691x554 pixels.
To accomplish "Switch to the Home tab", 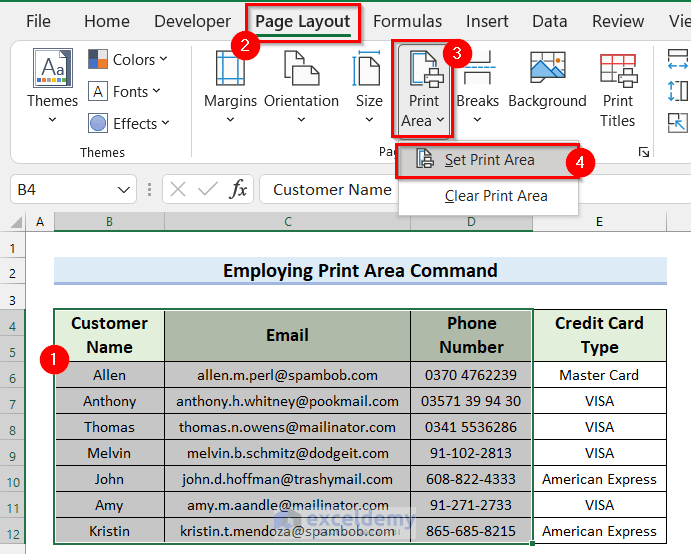I will (x=107, y=21).
